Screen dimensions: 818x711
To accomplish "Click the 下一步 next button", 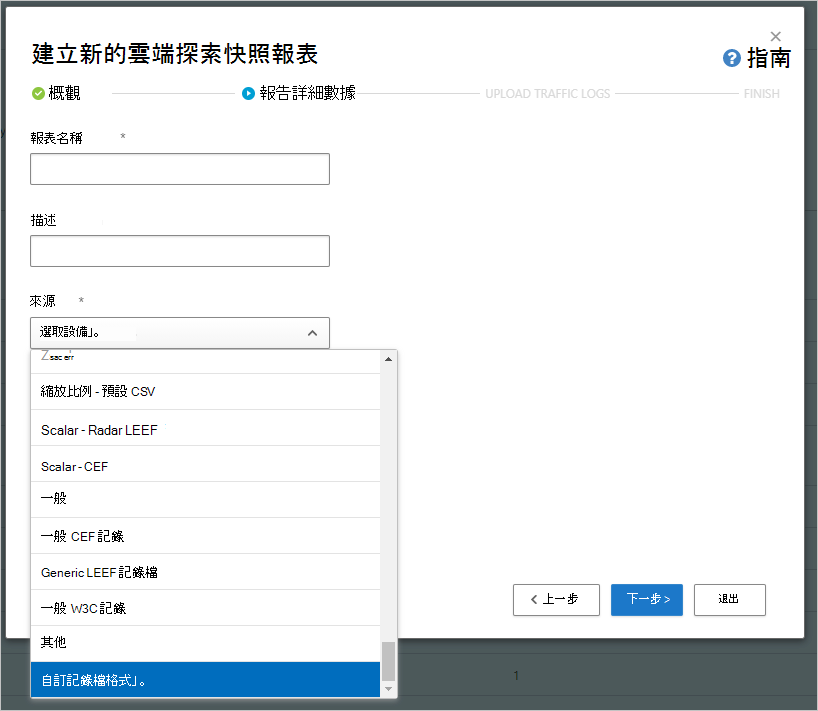I will (646, 600).
